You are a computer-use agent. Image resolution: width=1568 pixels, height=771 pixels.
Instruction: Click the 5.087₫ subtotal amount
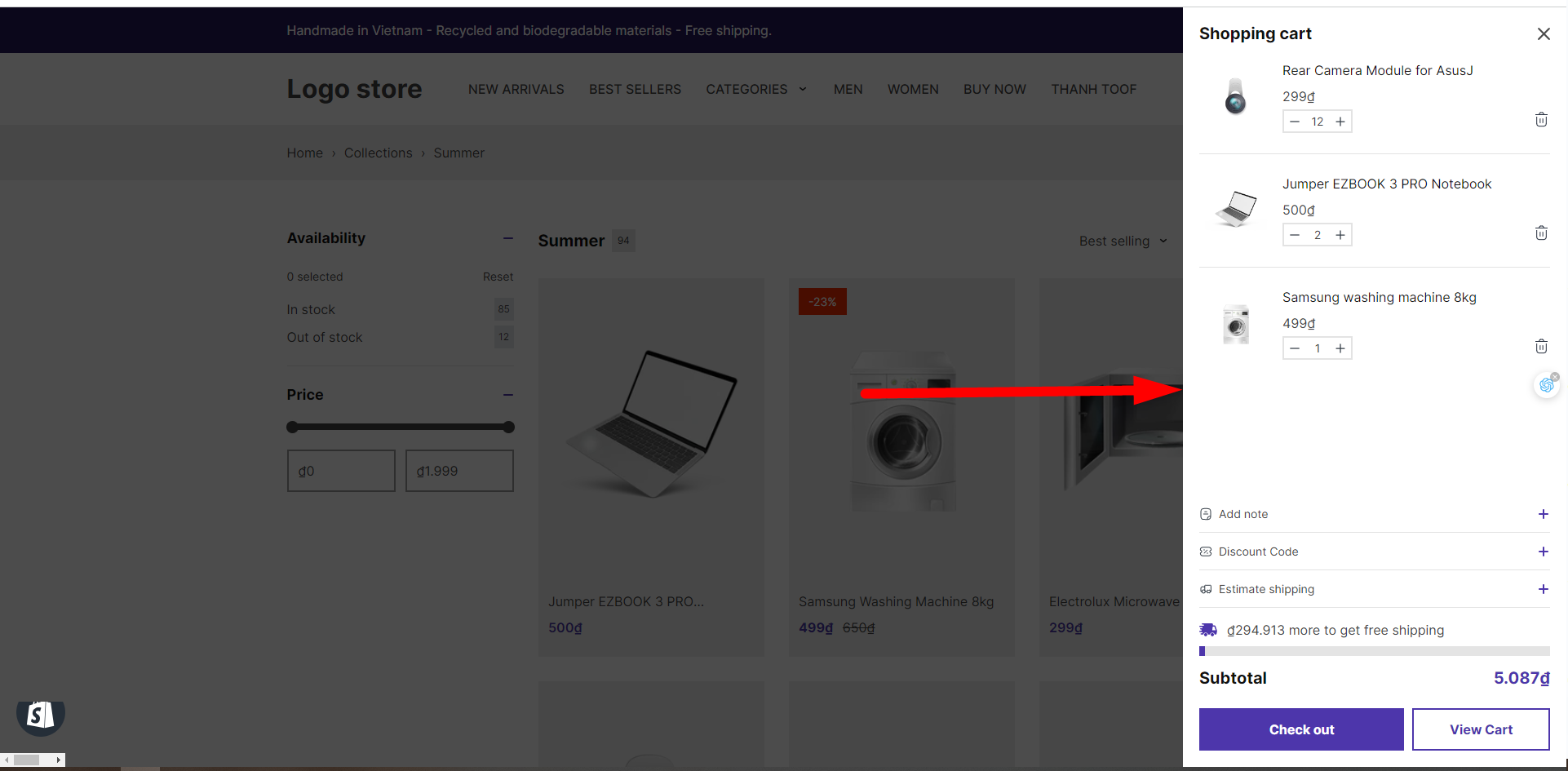[x=1521, y=678]
